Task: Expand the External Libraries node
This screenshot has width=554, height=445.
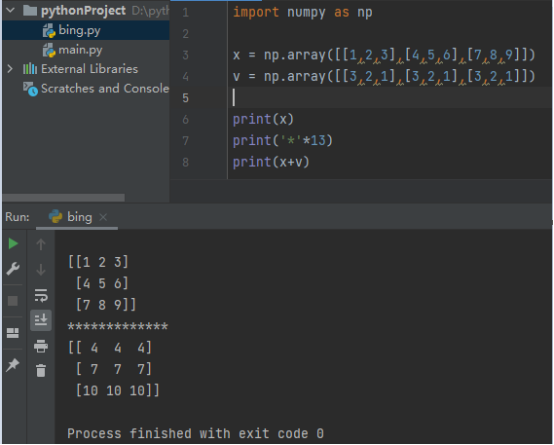Action: click(x=10, y=69)
